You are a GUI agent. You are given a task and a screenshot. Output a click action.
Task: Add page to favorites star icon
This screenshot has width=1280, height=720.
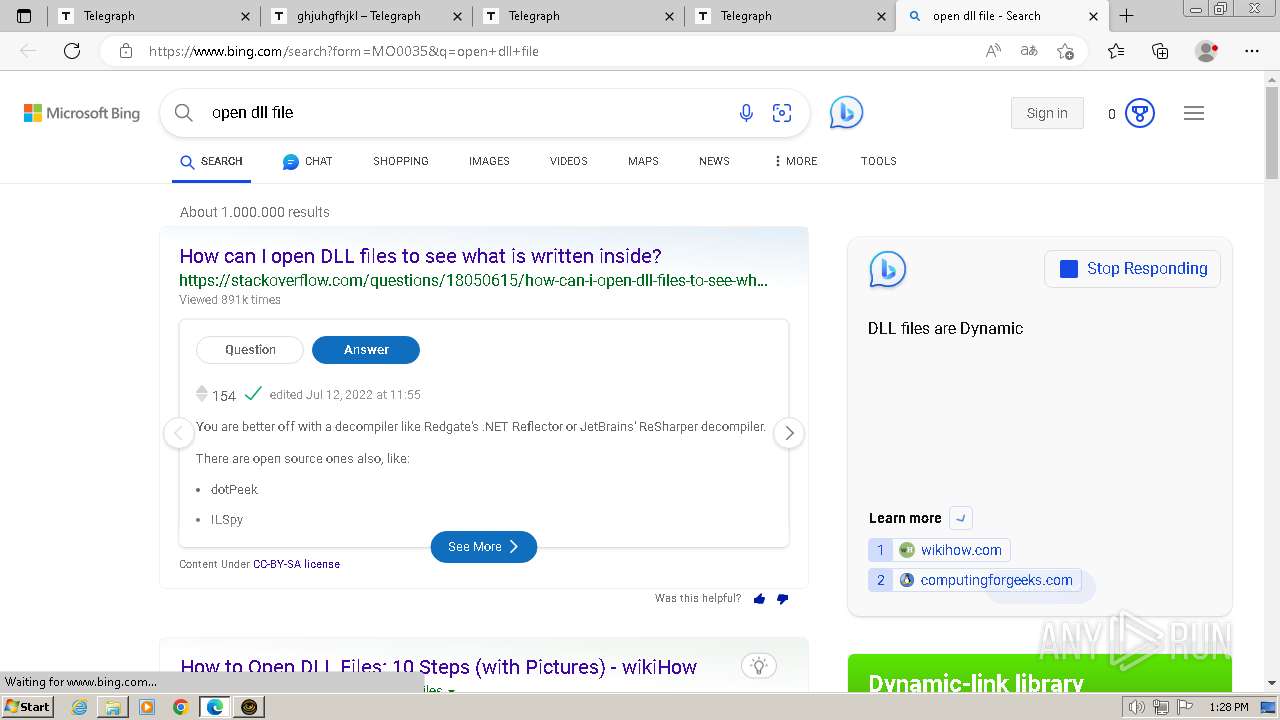(x=1065, y=51)
